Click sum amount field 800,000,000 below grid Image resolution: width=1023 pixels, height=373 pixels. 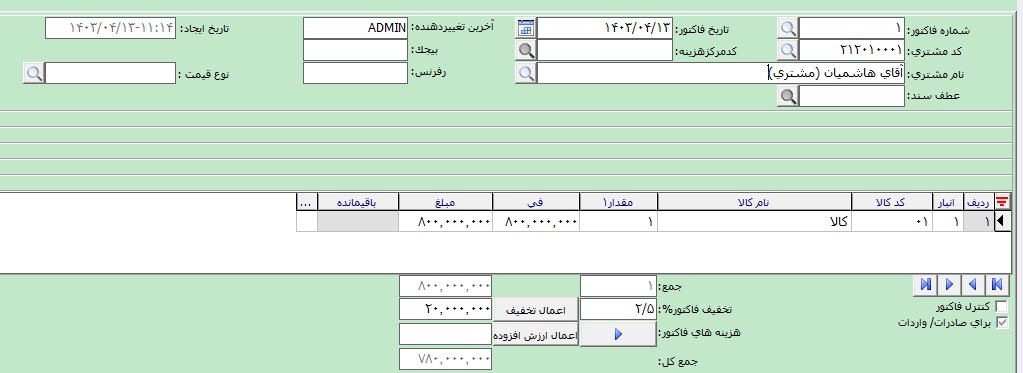coord(445,286)
